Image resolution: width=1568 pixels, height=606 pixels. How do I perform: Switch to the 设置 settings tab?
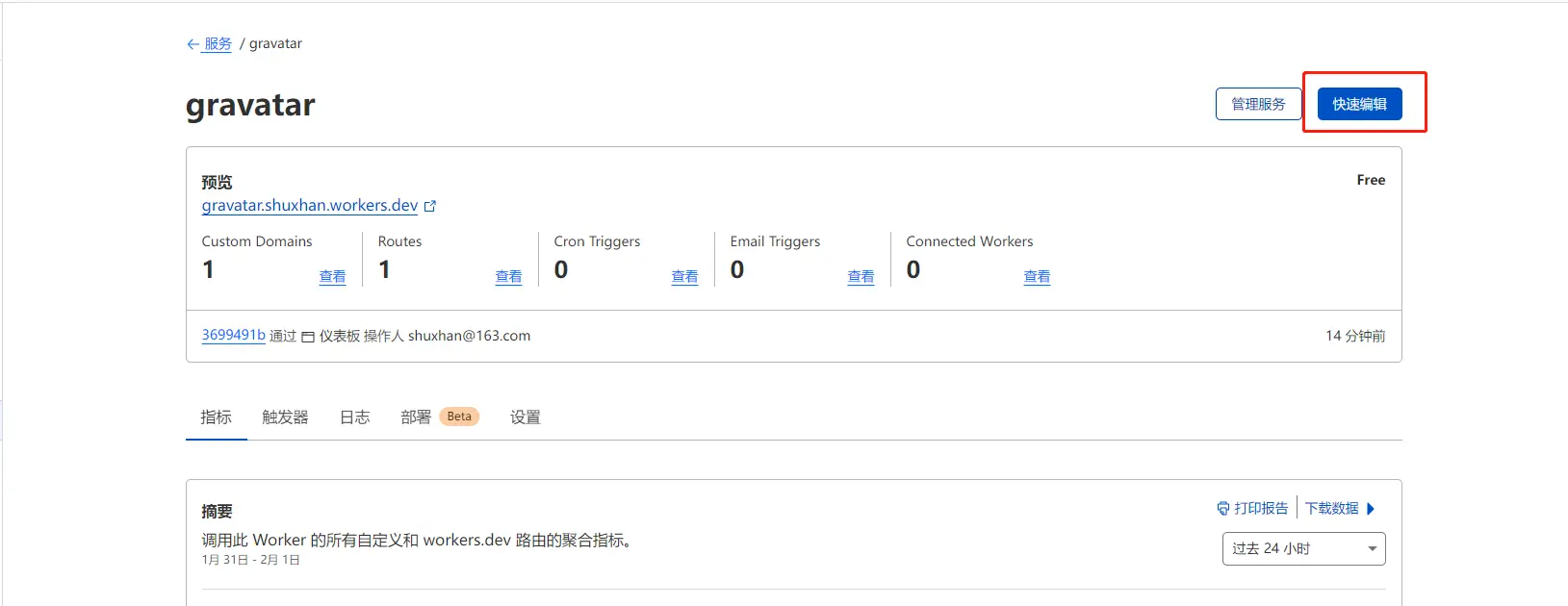click(525, 417)
